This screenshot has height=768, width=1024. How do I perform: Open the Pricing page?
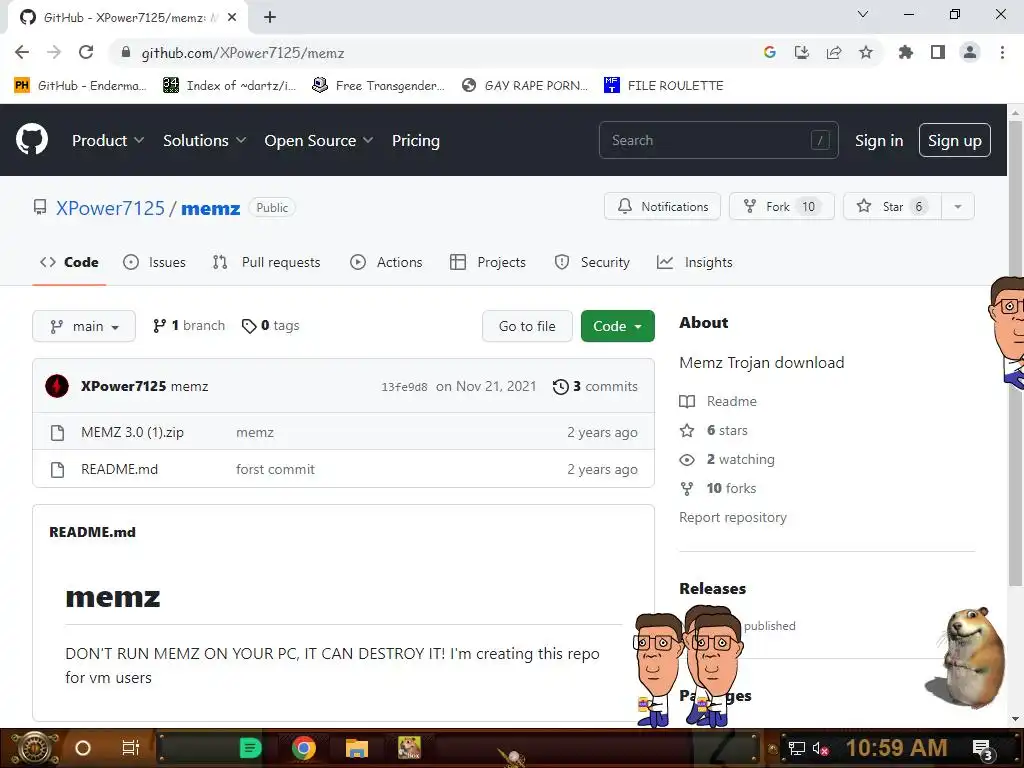(415, 140)
